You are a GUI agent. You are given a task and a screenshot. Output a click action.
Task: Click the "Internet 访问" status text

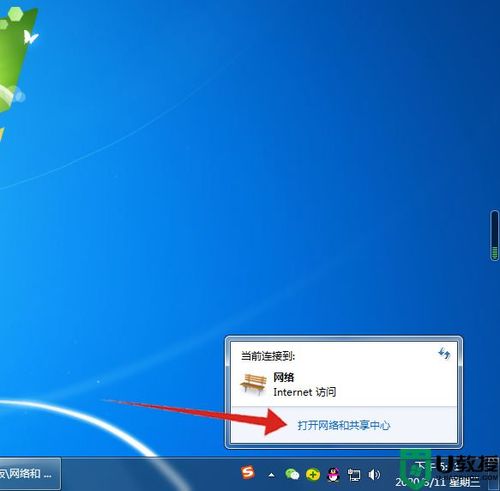(304, 392)
